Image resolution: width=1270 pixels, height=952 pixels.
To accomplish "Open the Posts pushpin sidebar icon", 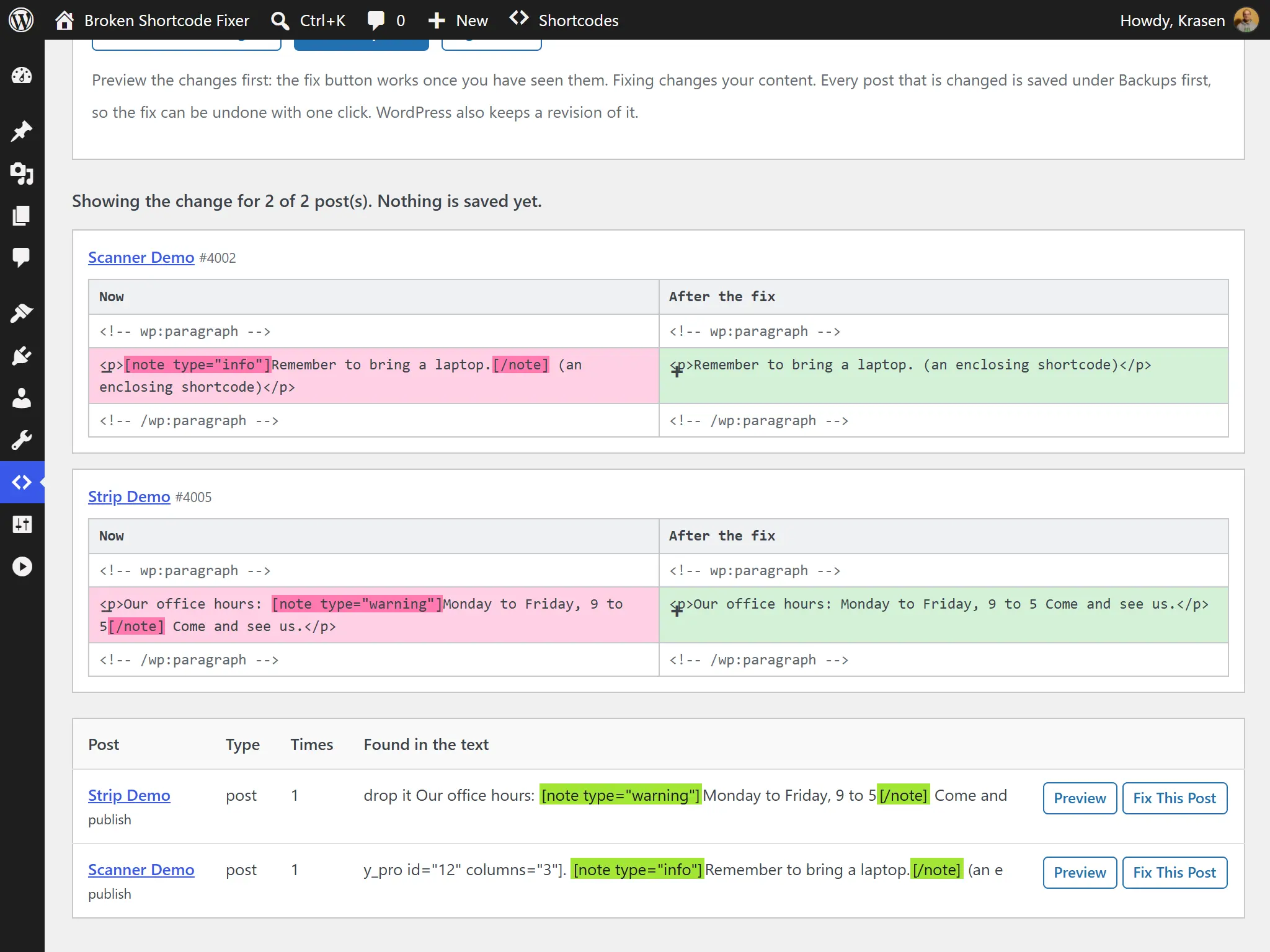I will pyautogui.click(x=22, y=131).
